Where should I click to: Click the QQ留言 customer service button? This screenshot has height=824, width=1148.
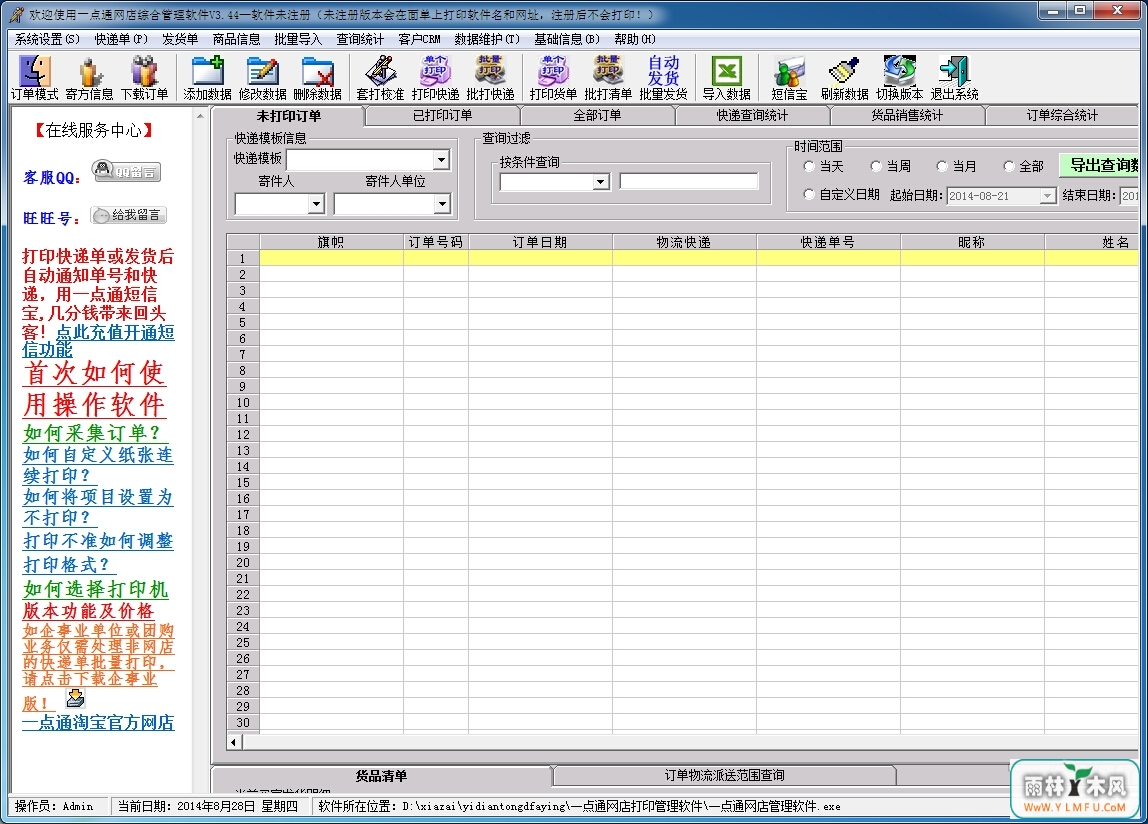tap(126, 171)
